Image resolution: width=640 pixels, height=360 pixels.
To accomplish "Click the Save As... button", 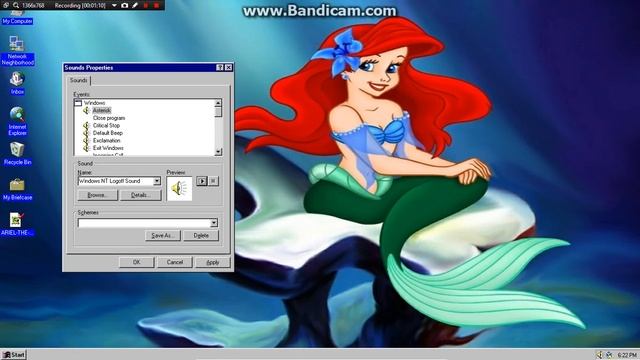I will pos(163,236).
